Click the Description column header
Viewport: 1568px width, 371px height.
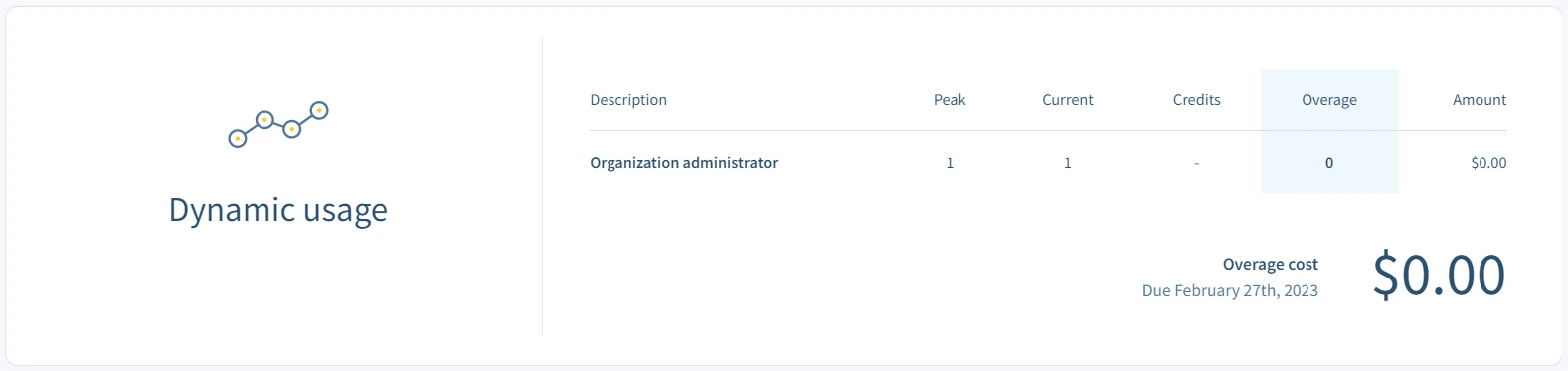click(x=628, y=100)
